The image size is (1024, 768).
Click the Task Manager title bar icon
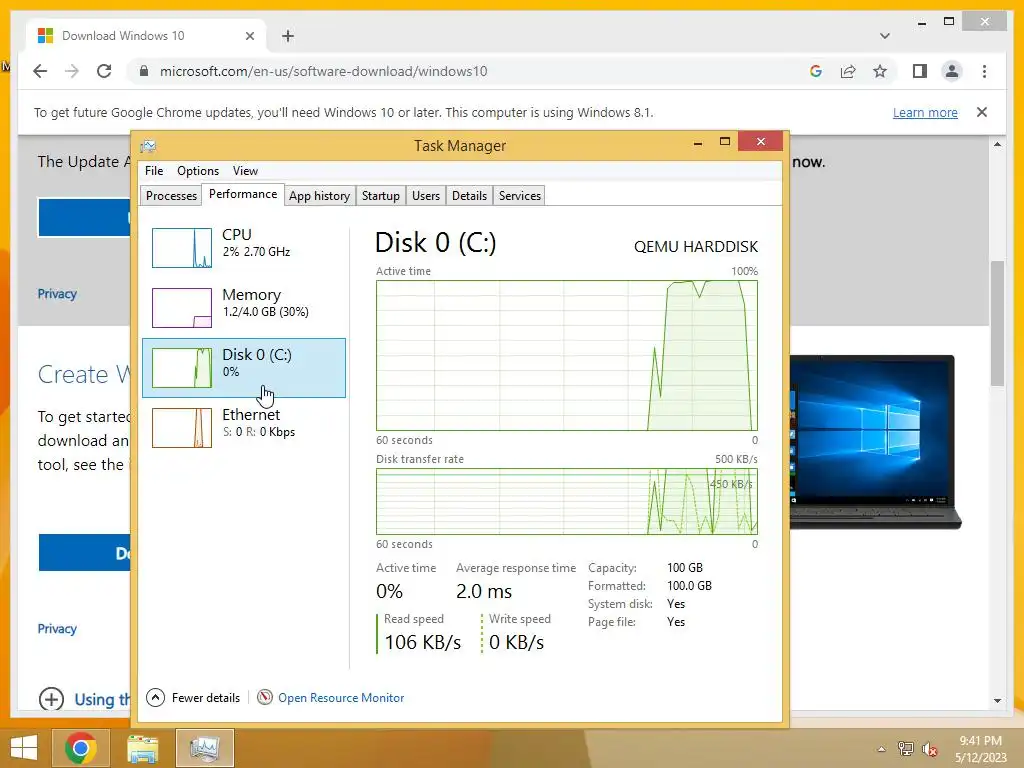148,145
